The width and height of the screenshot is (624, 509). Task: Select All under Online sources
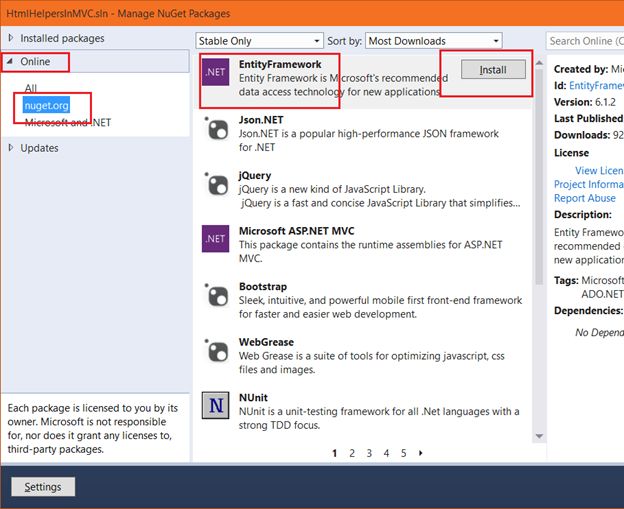pos(31,88)
